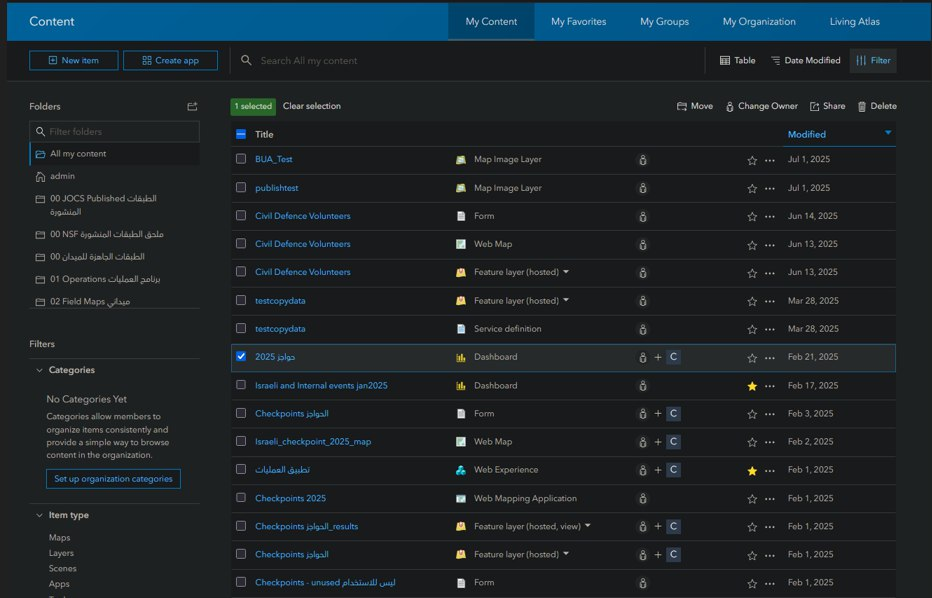Click the Create app button

[x=170, y=61]
